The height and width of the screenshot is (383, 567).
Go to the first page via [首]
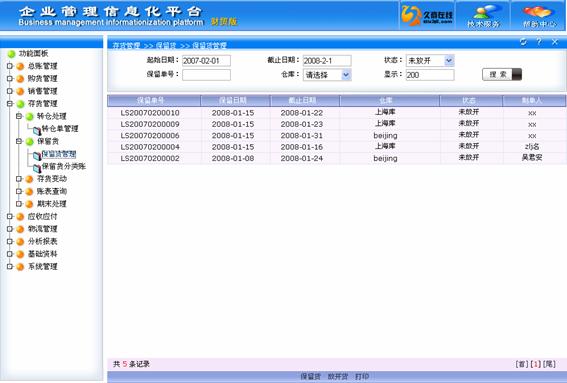pyautogui.click(x=522, y=364)
